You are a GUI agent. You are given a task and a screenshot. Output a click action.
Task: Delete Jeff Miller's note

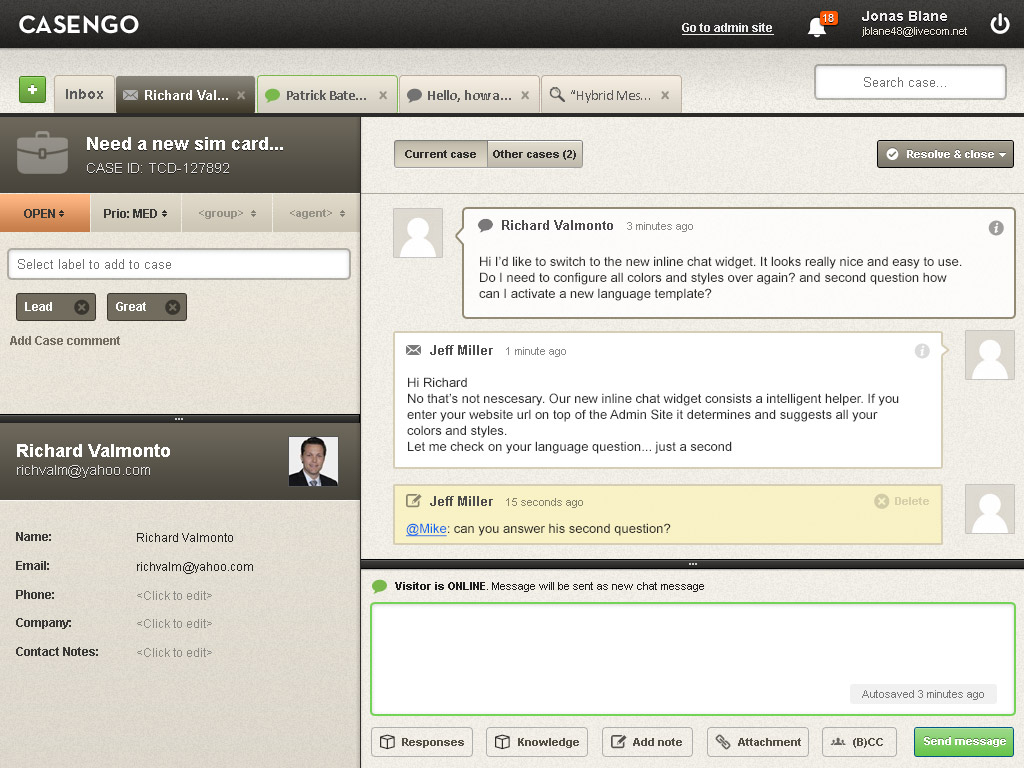pyautogui.click(x=902, y=502)
